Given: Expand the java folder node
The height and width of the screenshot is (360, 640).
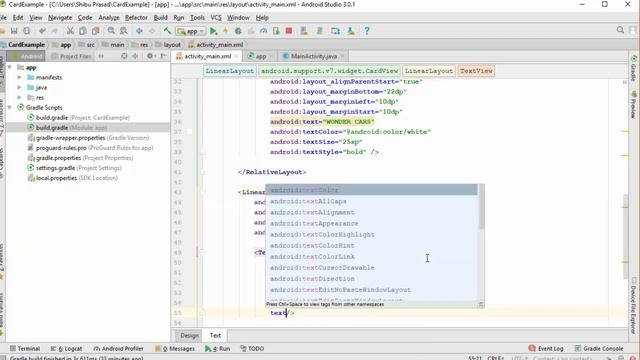Looking at the screenshot, I should [x=19, y=87].
